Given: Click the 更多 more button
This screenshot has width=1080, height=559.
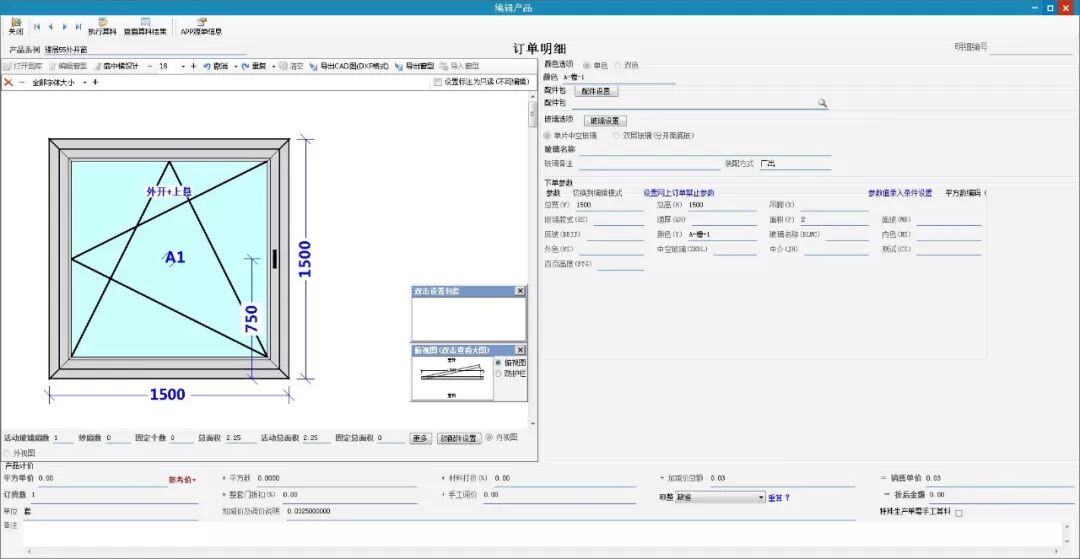Looking at the screenshot, I should [x=421, y=439].
